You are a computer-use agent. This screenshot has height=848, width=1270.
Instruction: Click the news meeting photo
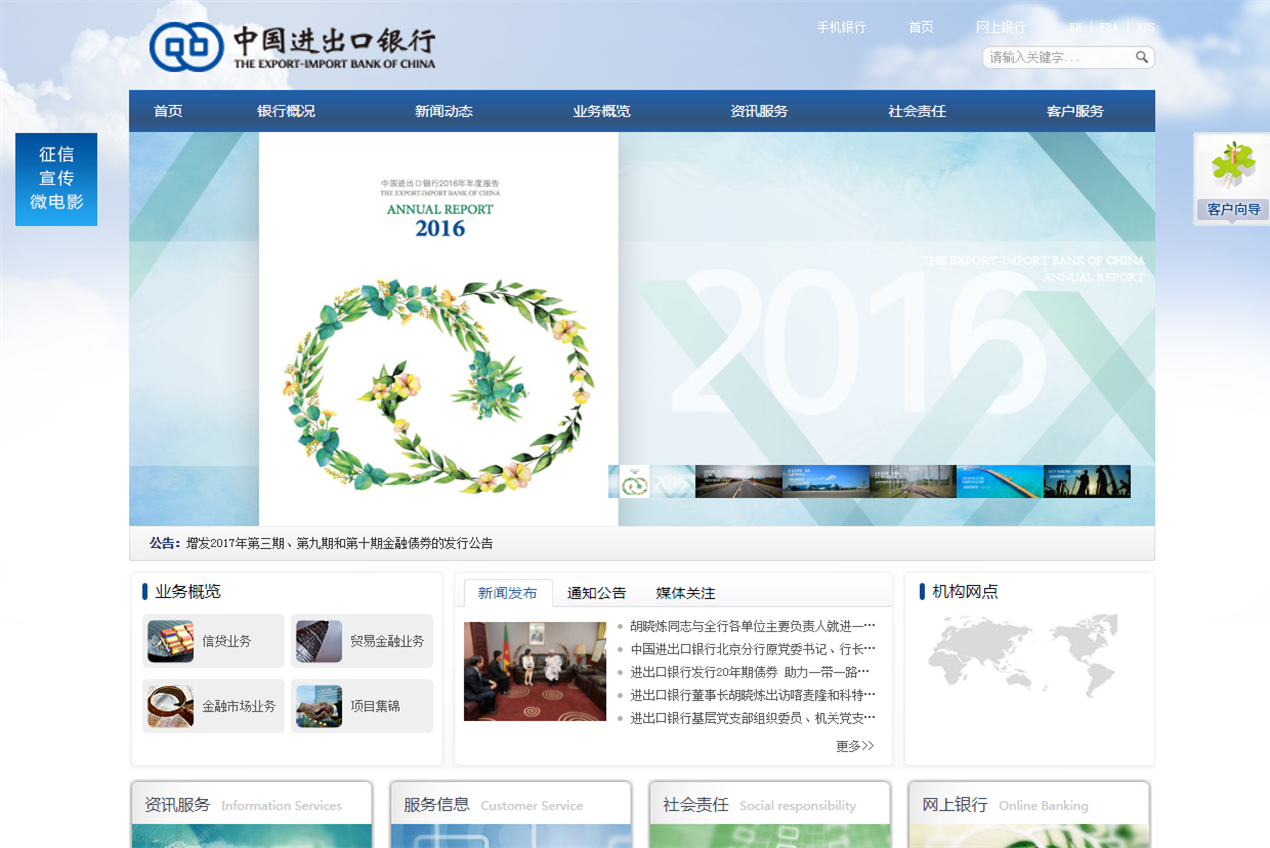tap(535, 671)
